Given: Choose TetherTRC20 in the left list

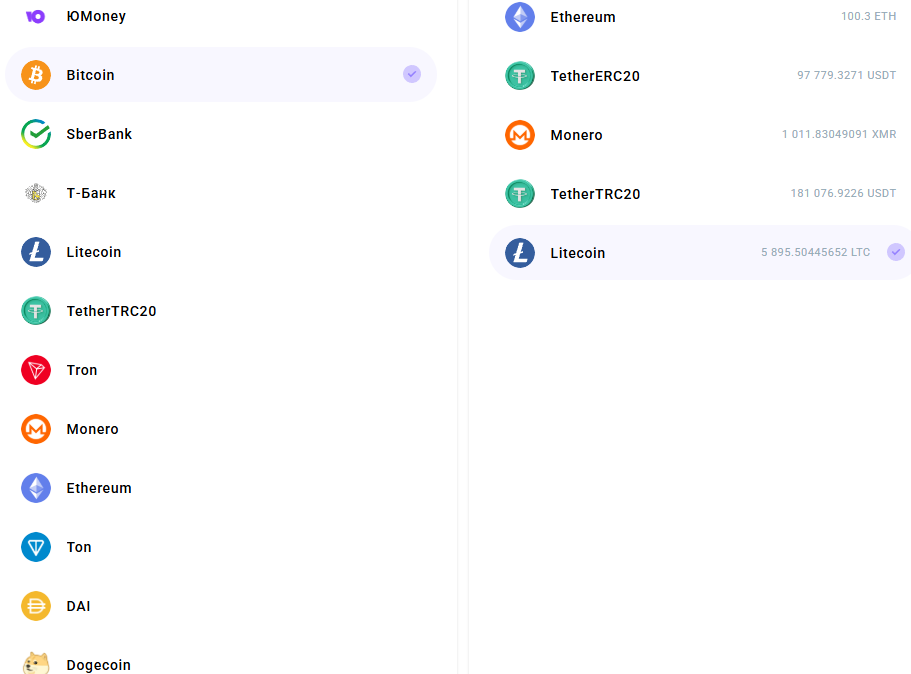Looking at the screenshot, I should 111,311.
